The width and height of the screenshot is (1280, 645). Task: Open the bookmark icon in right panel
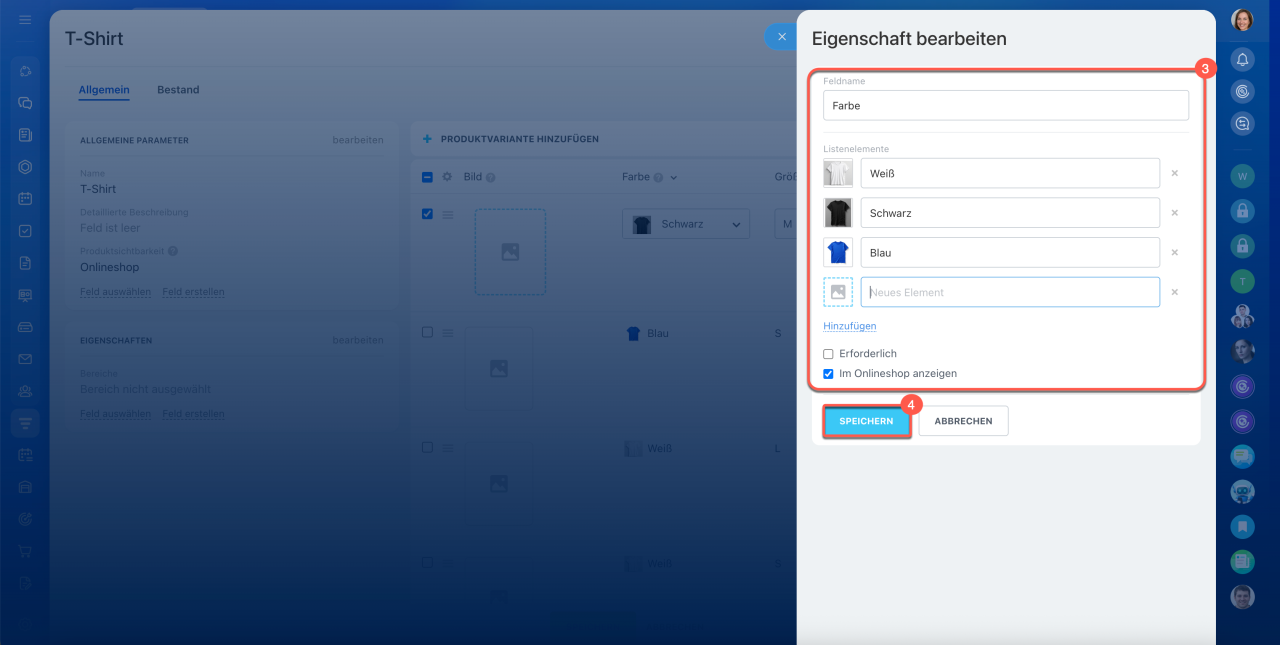1242,526
